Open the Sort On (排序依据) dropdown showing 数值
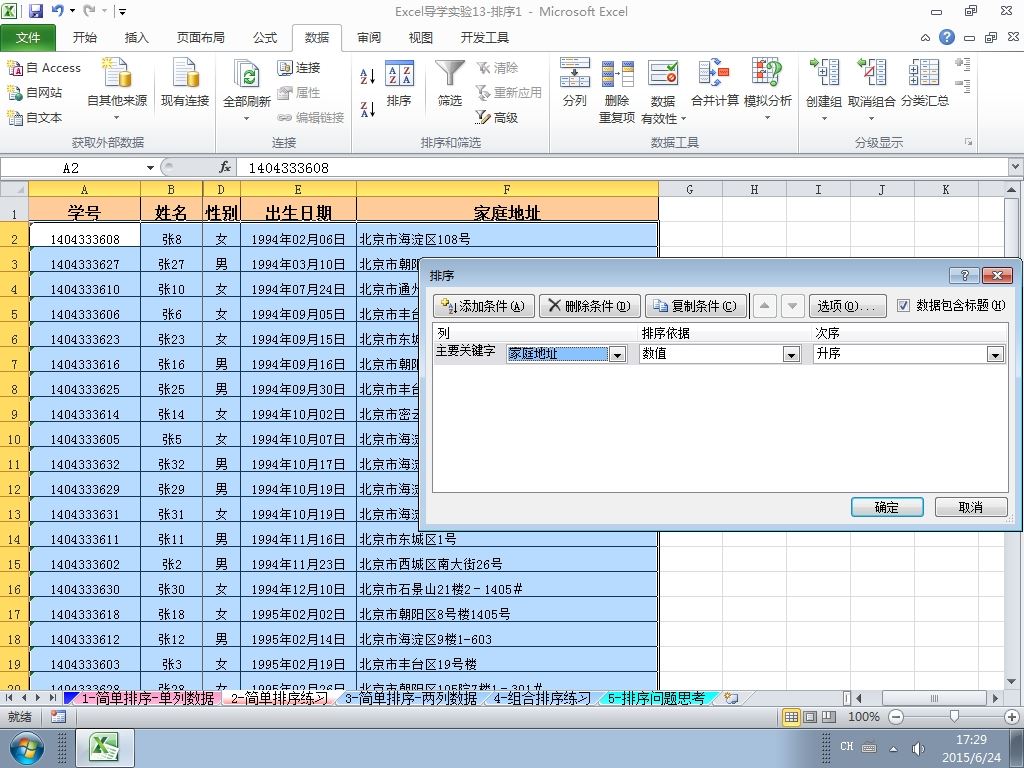Image resolution: width=1024 pixels, height=768 pixels. (792, 354)
